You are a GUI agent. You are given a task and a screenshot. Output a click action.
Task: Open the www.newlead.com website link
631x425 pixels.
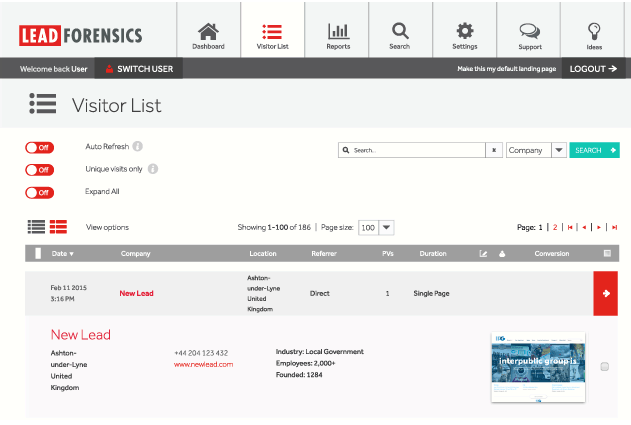tap(203, 364)
